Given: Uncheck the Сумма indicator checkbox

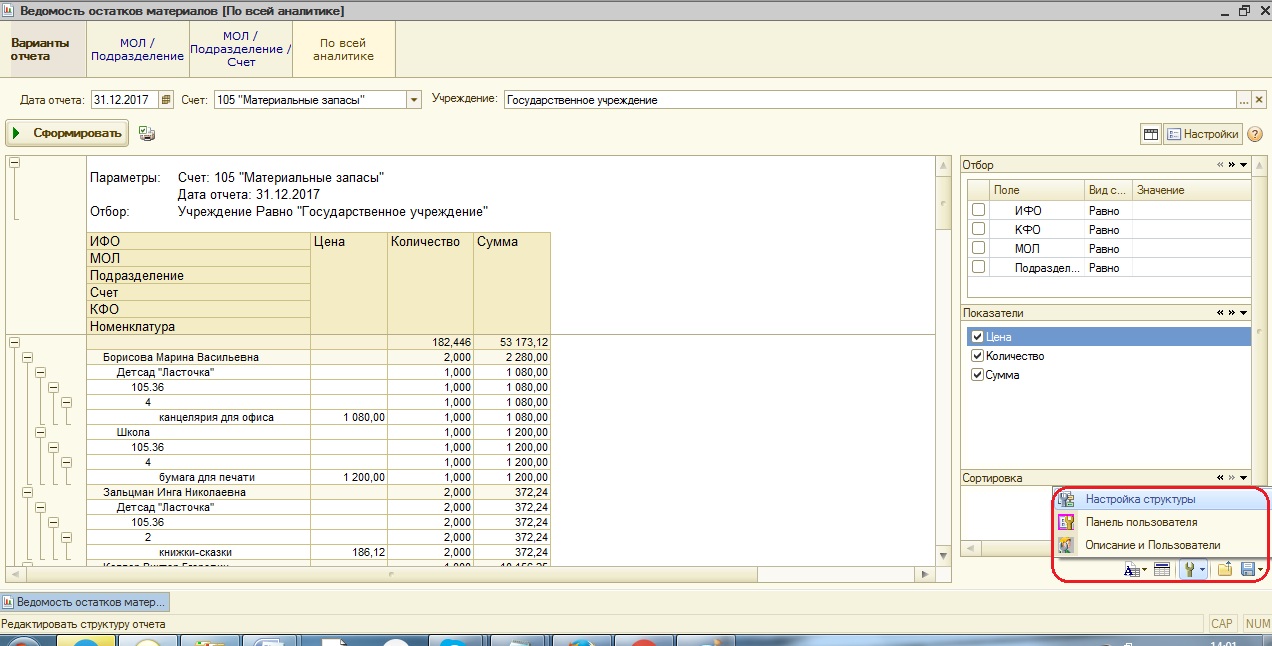Looking at the screenshot, I should click(x=978, y=375).
